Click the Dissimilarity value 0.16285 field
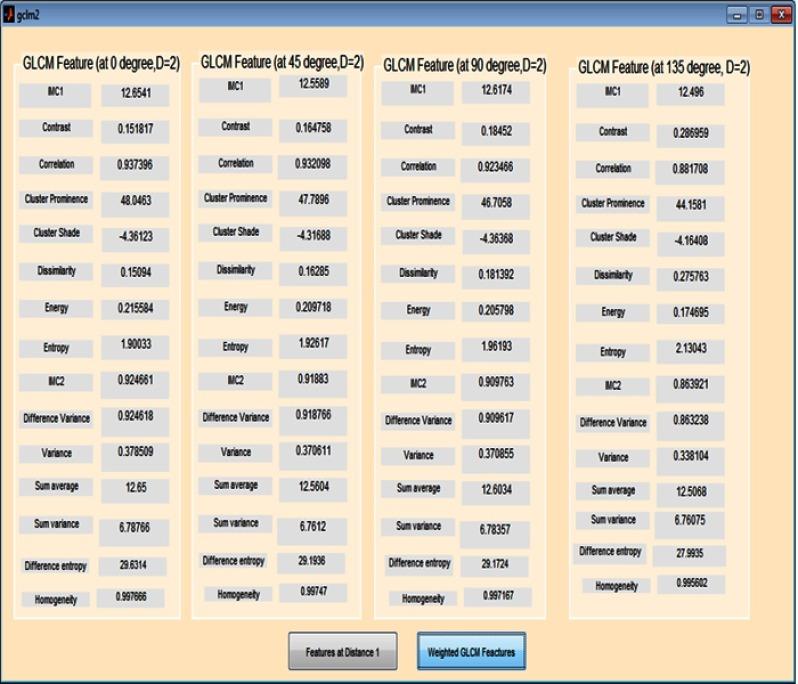 point(313,271)
